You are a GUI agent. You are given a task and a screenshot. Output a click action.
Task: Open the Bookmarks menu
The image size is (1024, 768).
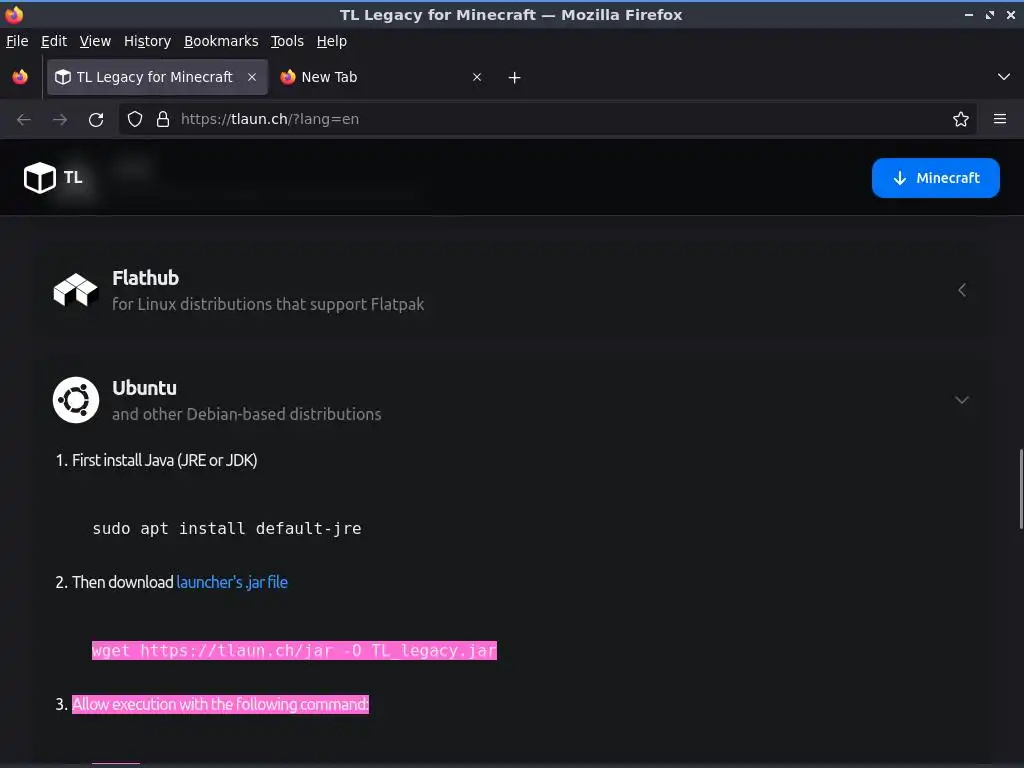(221, 41)
